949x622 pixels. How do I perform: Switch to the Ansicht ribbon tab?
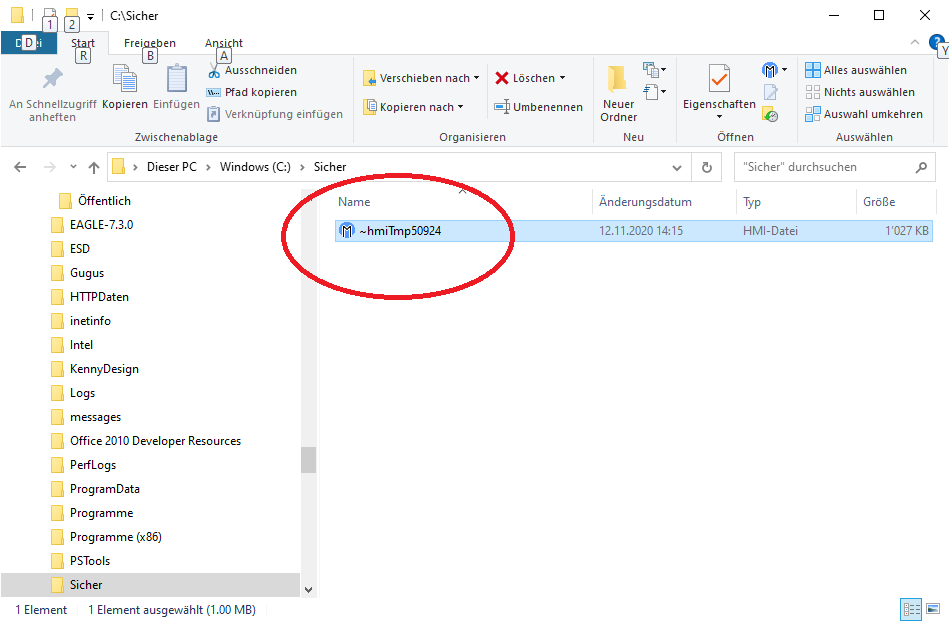point(224,43)
